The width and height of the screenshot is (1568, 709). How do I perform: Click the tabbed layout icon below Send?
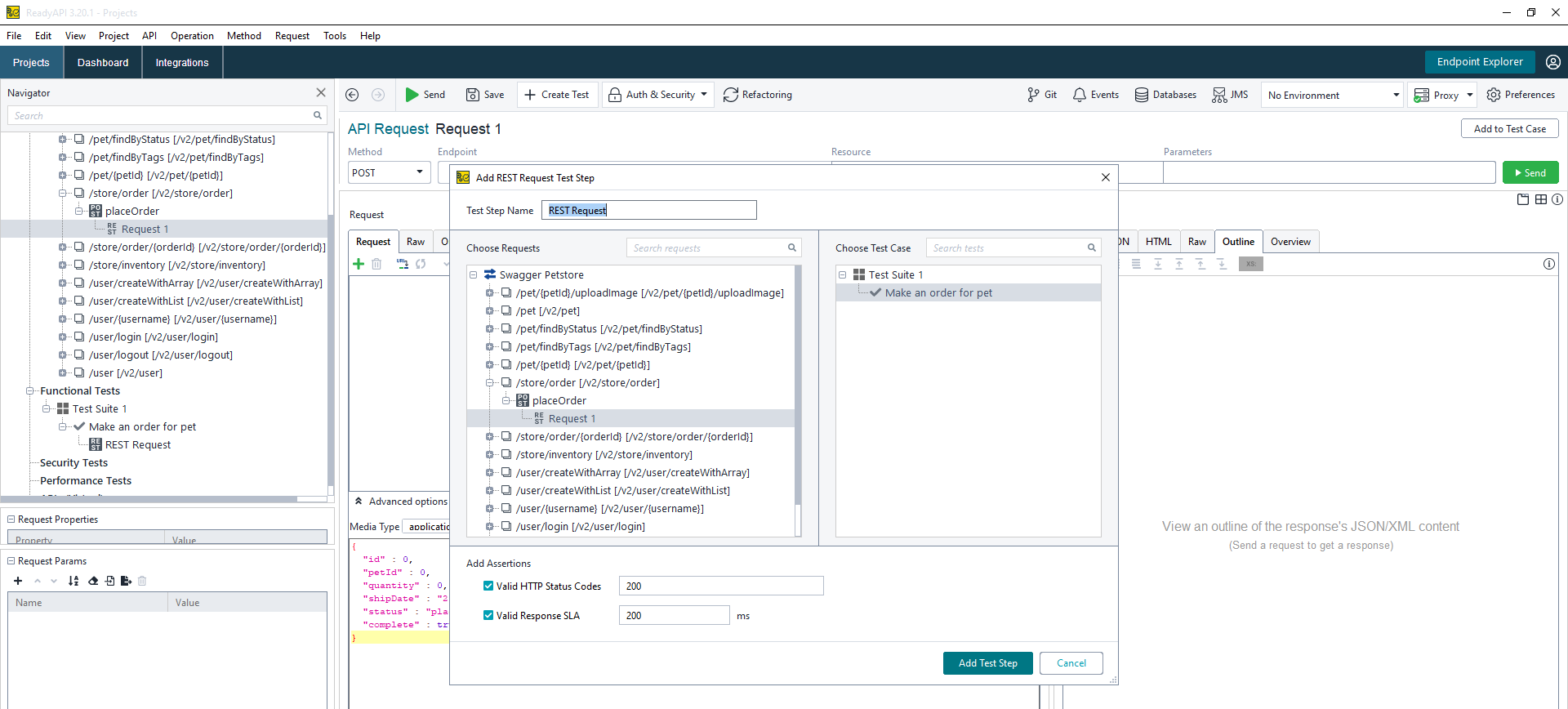coord(1523,199)
